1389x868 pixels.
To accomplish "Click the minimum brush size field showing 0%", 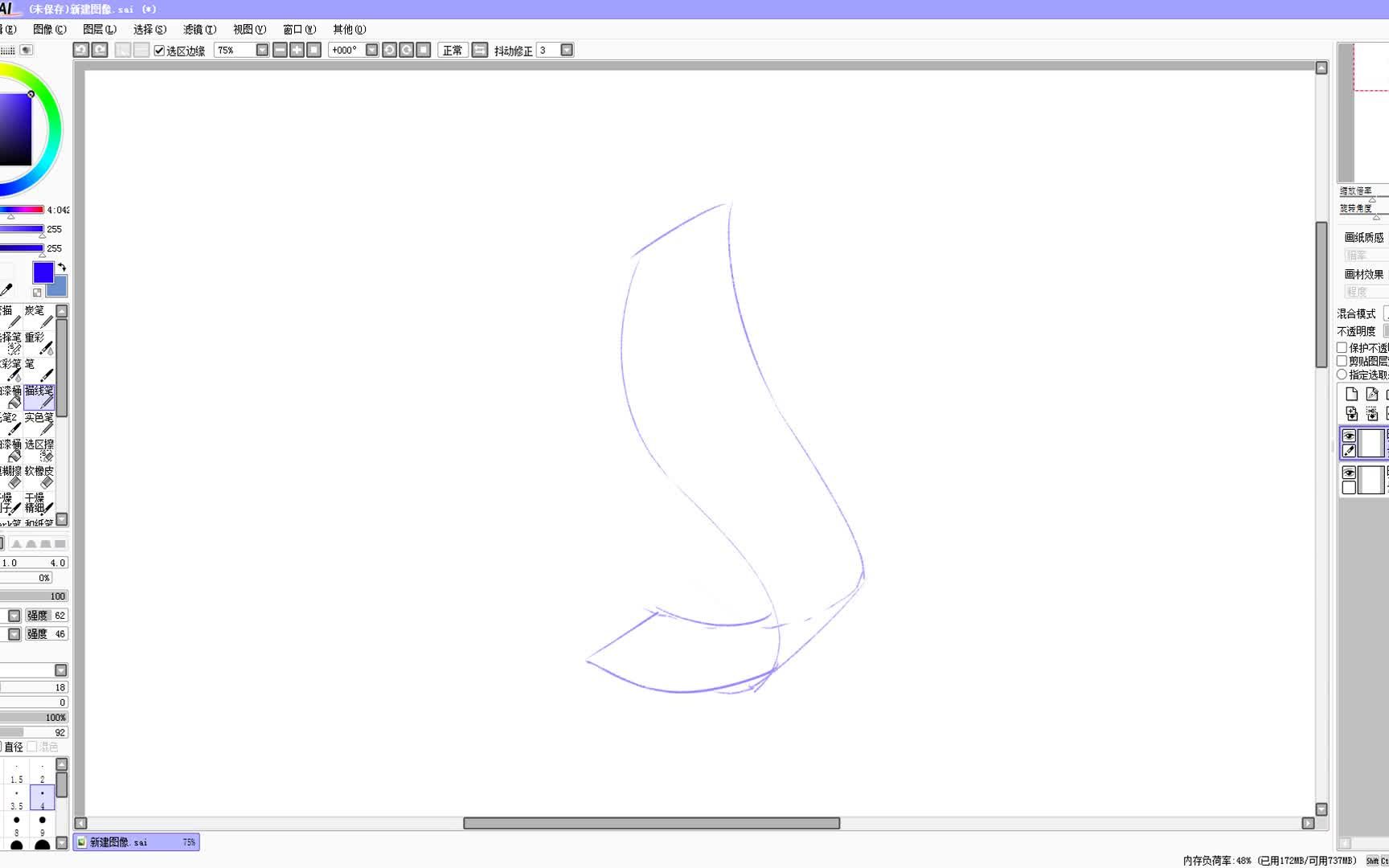I will (x=27, y=578).
